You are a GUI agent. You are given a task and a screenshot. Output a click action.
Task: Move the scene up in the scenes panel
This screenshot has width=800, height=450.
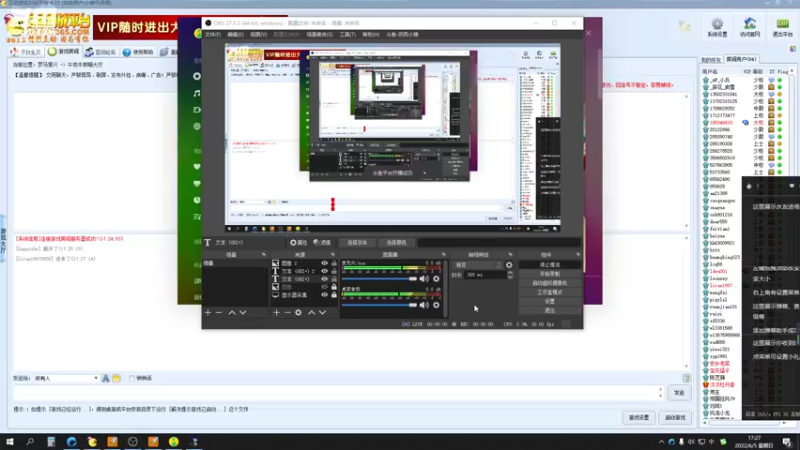pos(232,312)
